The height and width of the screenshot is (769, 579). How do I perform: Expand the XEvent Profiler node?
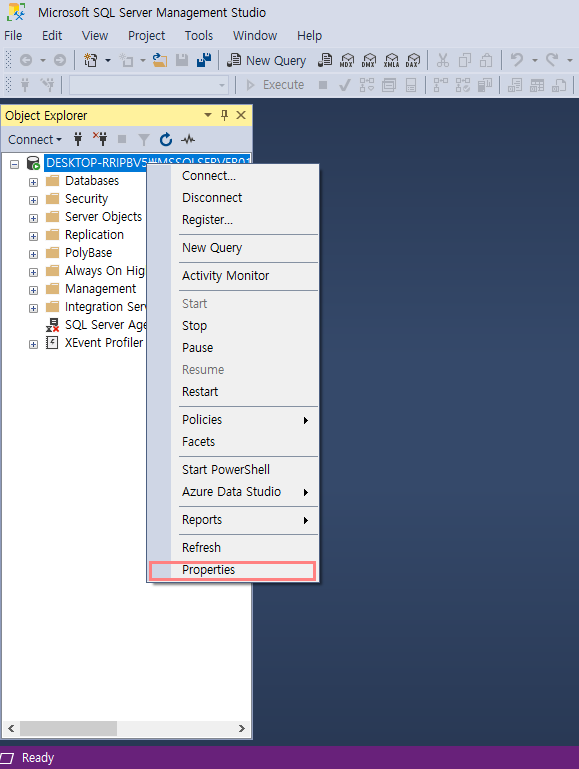point(33,344)
